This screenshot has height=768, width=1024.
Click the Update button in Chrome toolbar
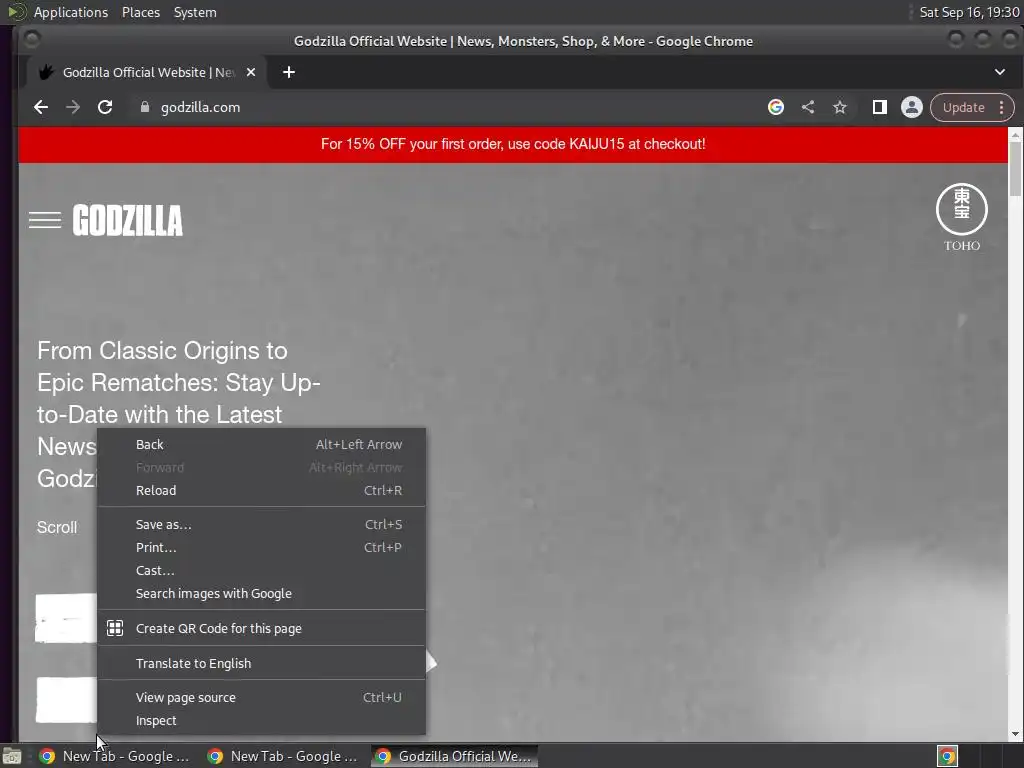[963, 107]
